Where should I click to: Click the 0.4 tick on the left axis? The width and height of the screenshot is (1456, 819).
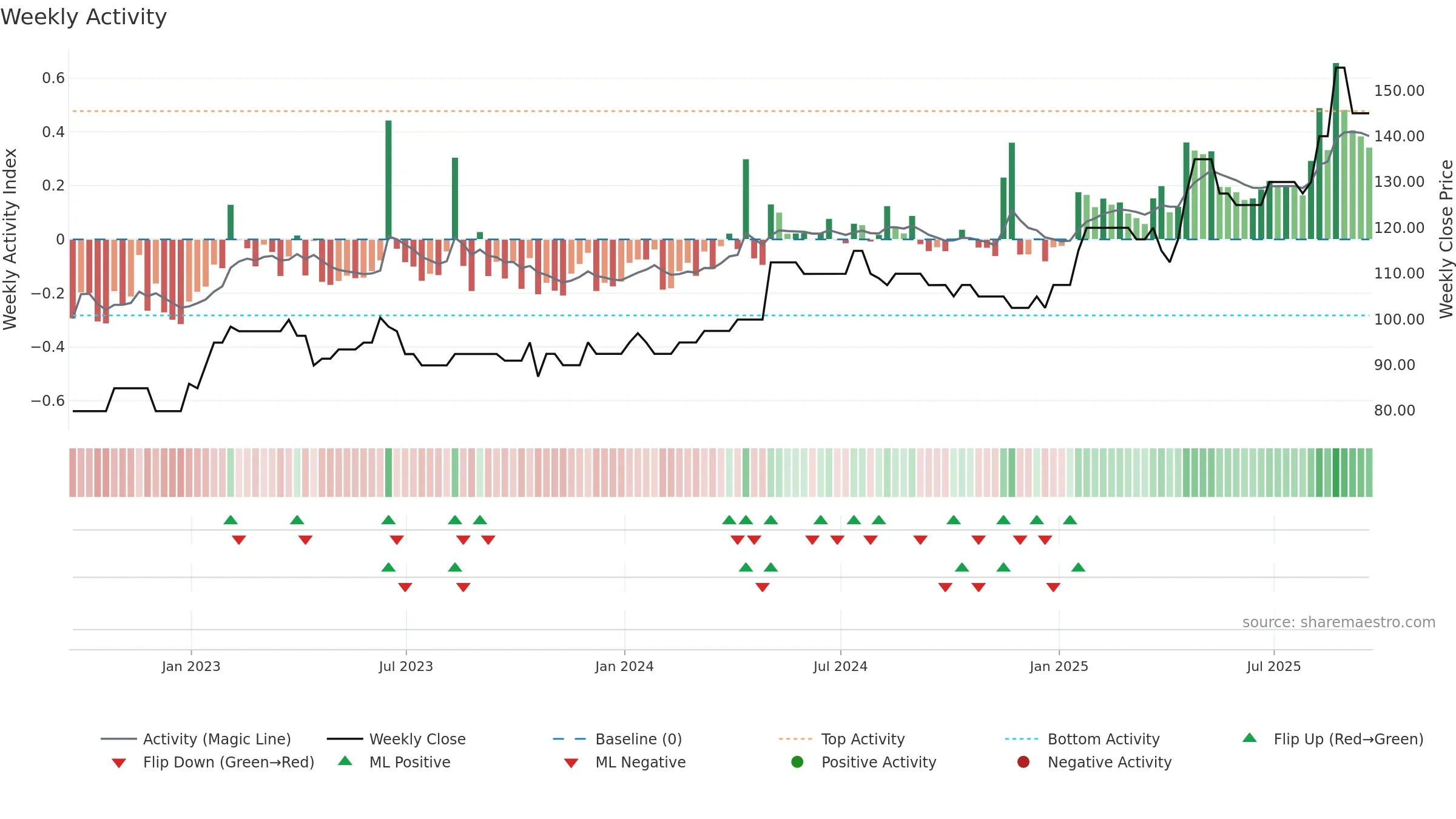point(53,132)
